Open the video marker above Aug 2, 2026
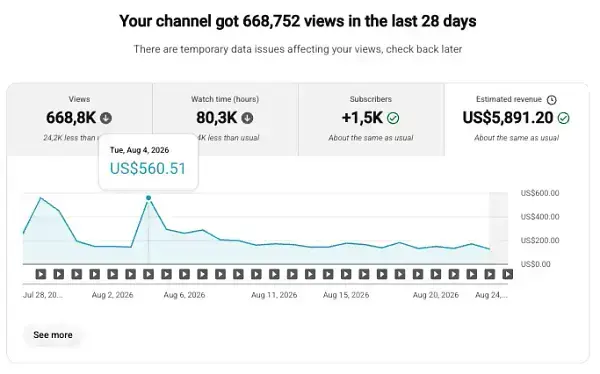 112,274
